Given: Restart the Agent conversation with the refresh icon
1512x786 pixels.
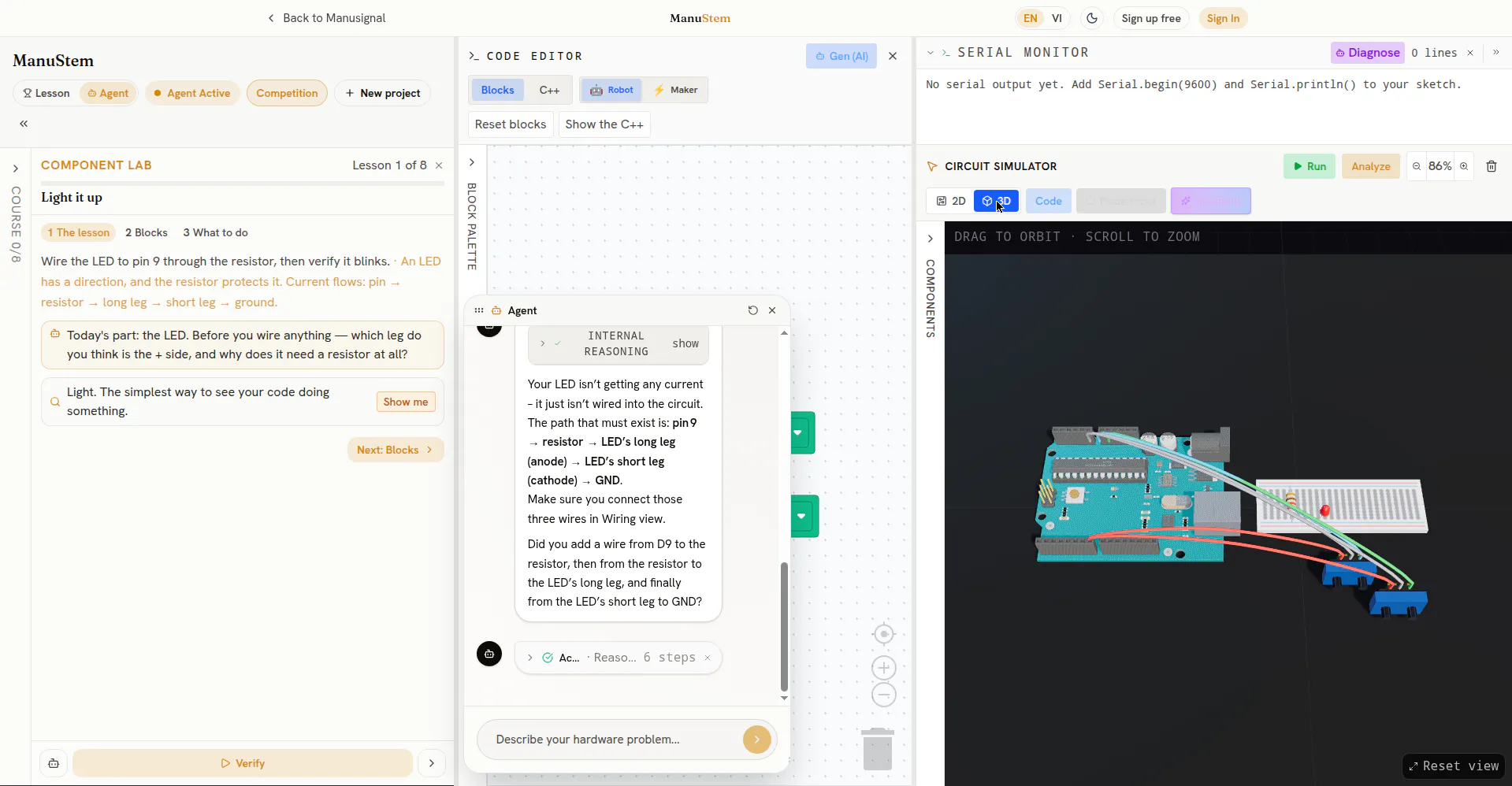Looking at the screenshot, I should coord(753,310).
